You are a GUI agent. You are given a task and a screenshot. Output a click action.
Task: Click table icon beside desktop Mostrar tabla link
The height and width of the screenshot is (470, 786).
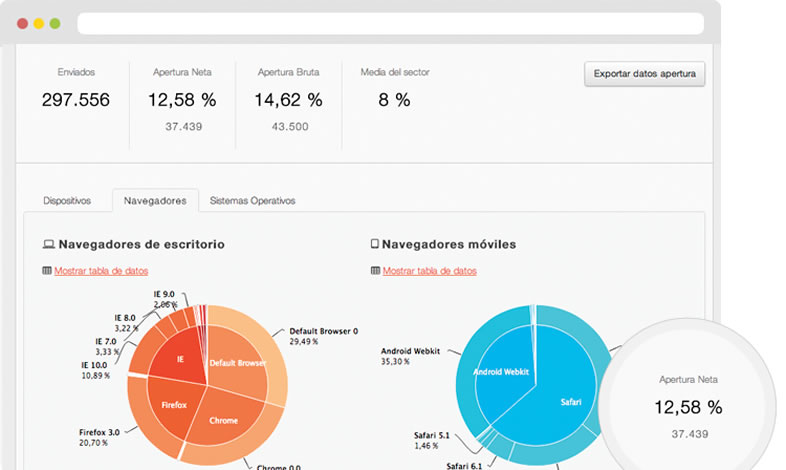pyautogui.click(x=47, y=271)
